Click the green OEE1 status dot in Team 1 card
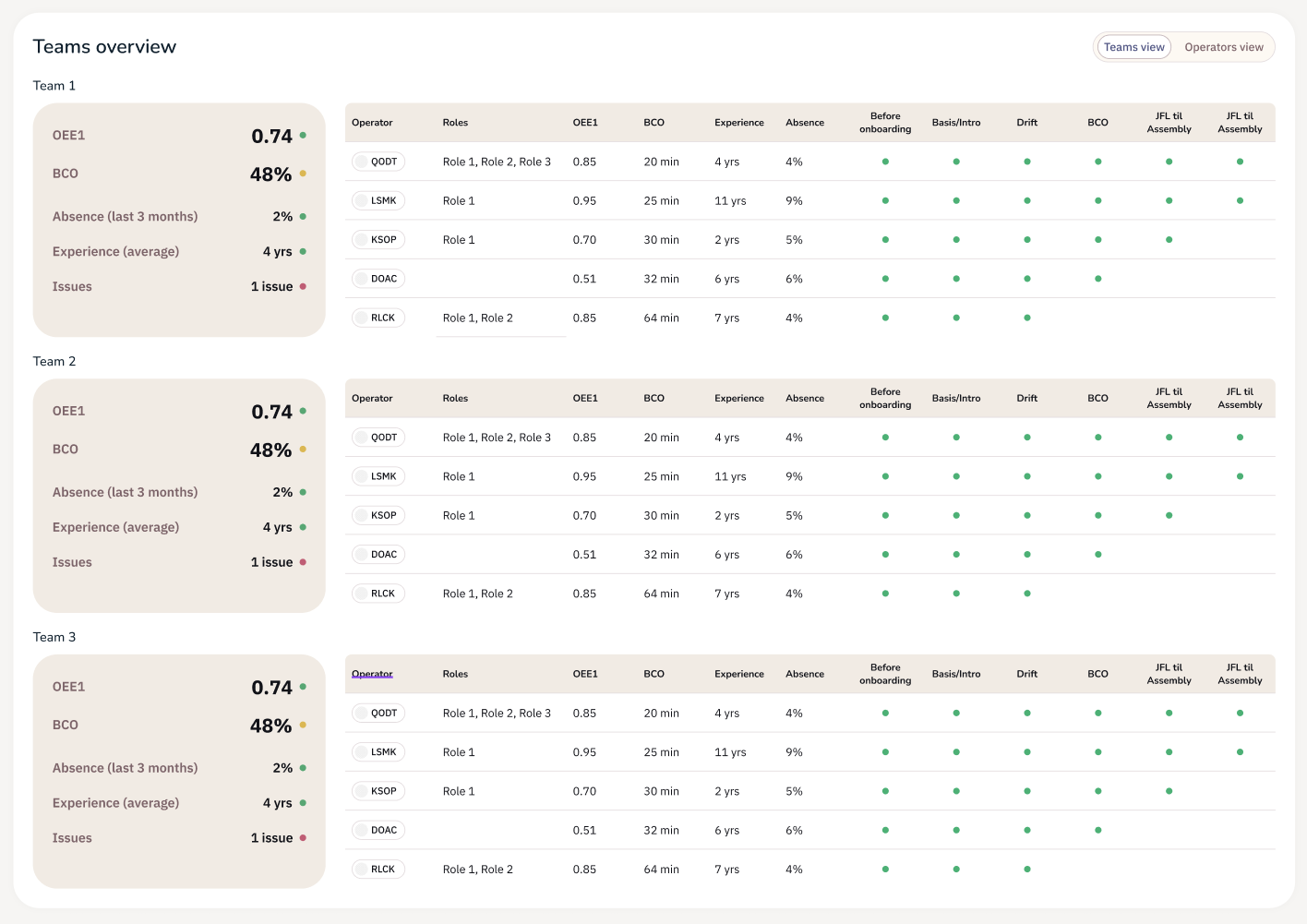Viewport: 1307px width, 924px height. pos(303,136)
